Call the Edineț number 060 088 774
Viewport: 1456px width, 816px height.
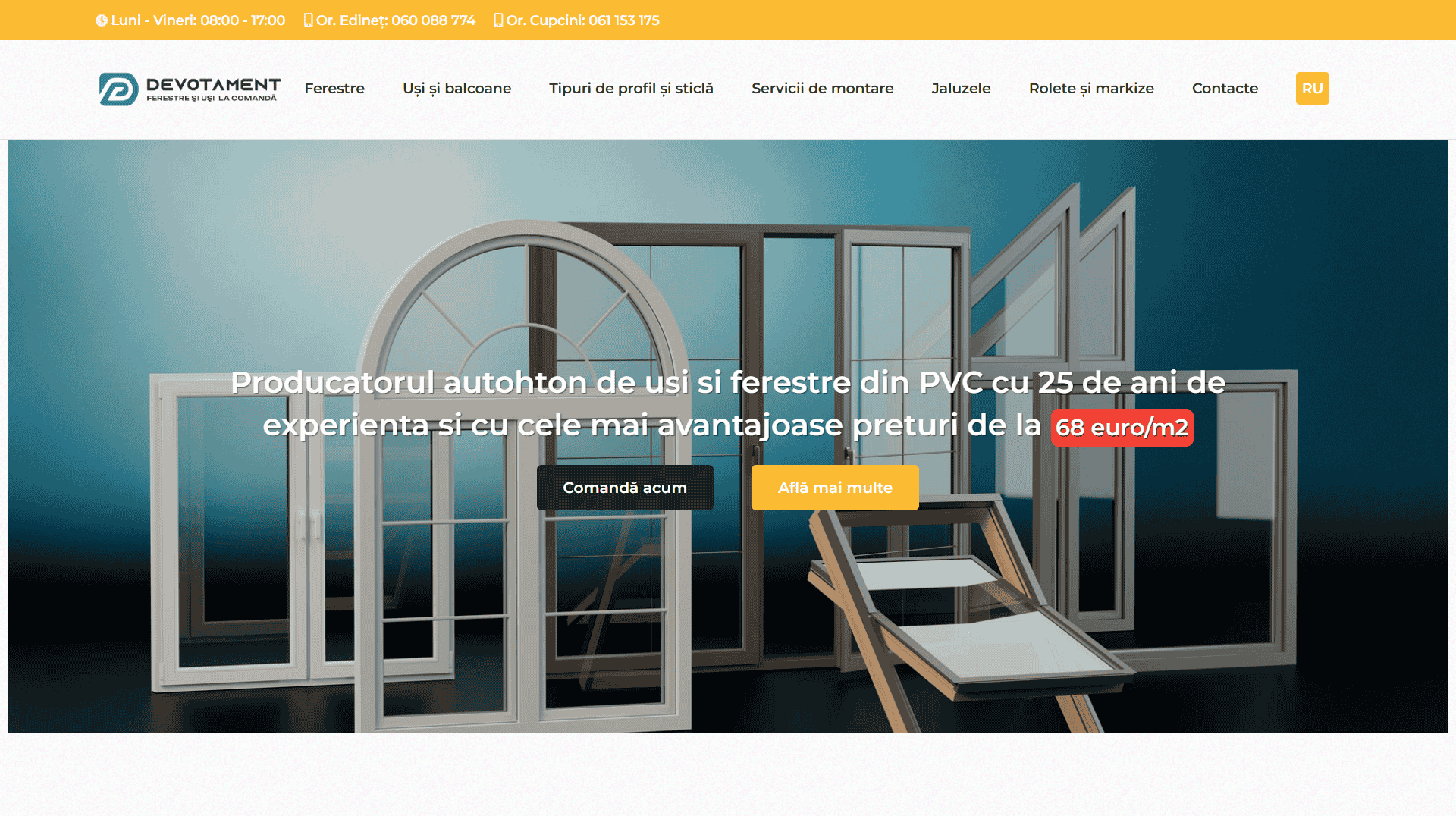(433, 20)
